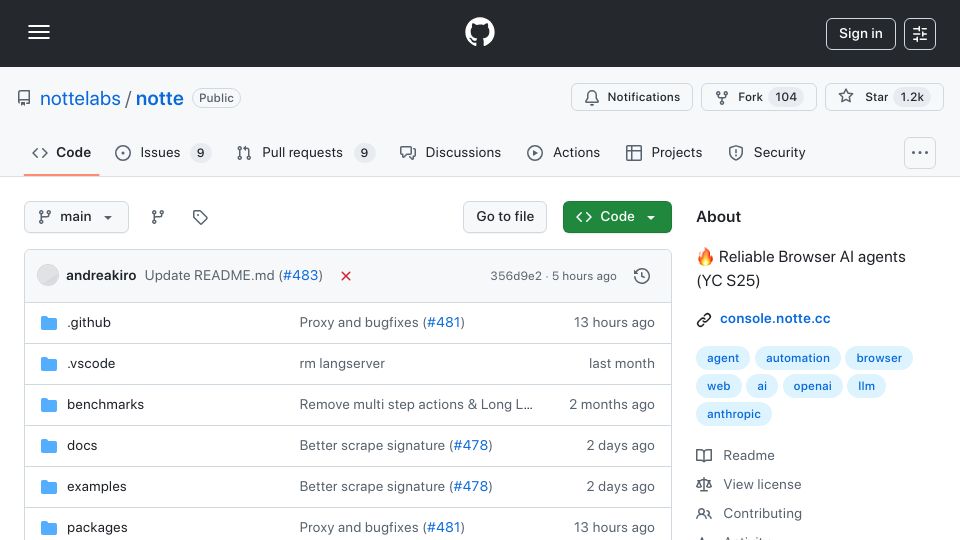This screenshot has width=960, height=540.
Task: Click the Issues count badge 9
Action: coord(200,153)
